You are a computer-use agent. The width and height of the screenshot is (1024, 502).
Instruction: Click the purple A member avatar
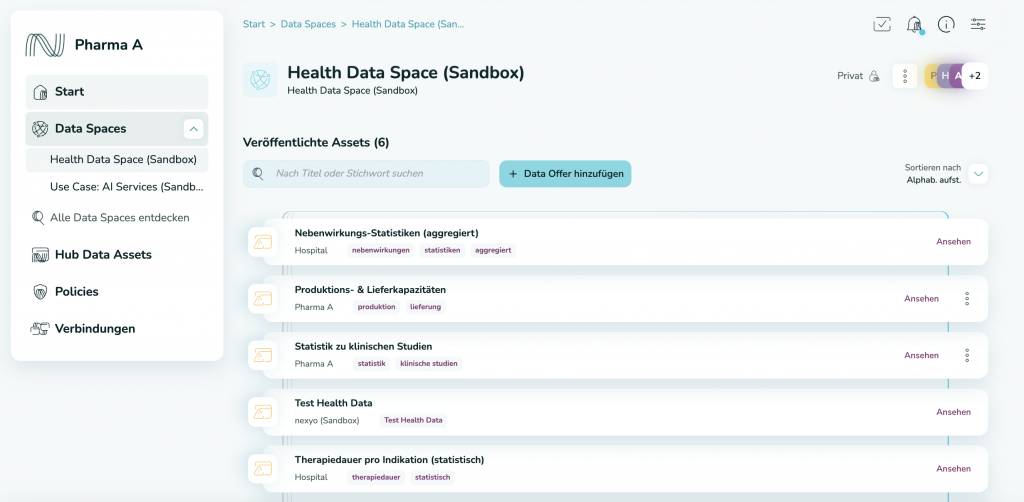tap(957, 76)
